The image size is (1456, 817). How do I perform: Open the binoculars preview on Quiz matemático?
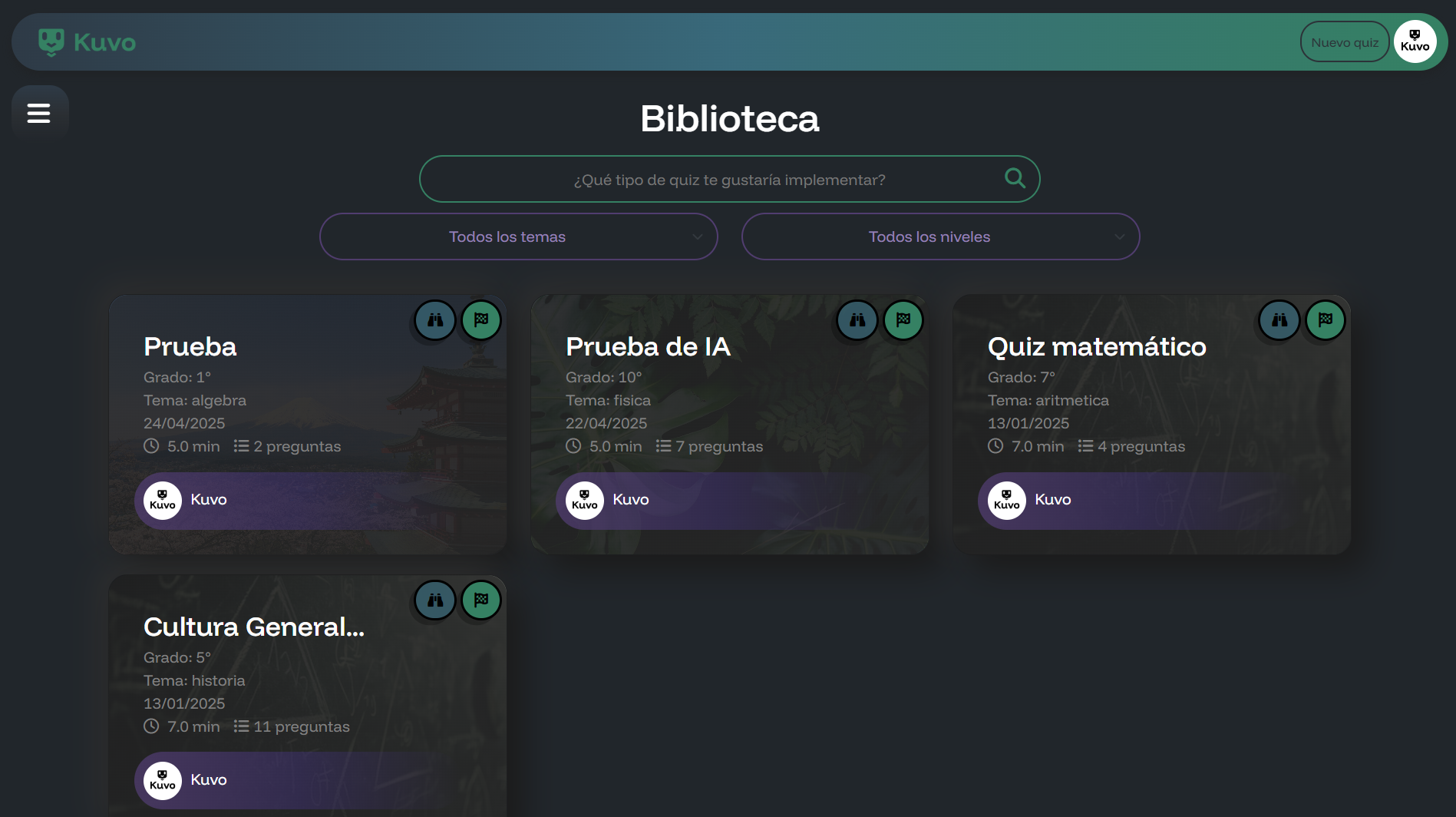tap(1279, 320)
